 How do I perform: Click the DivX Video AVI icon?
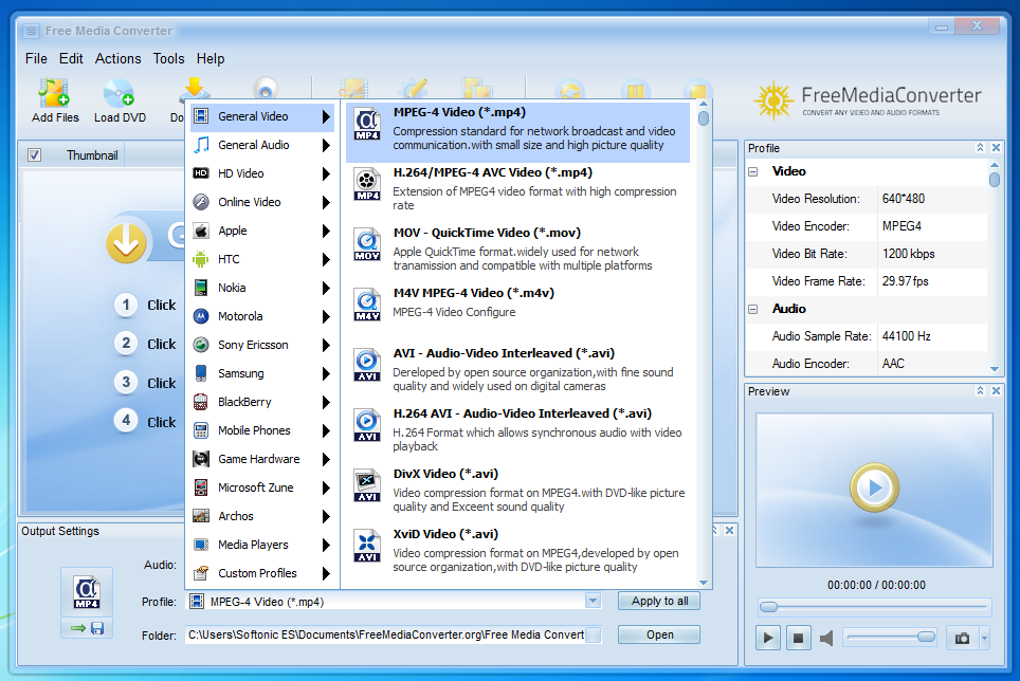[367, 485]
